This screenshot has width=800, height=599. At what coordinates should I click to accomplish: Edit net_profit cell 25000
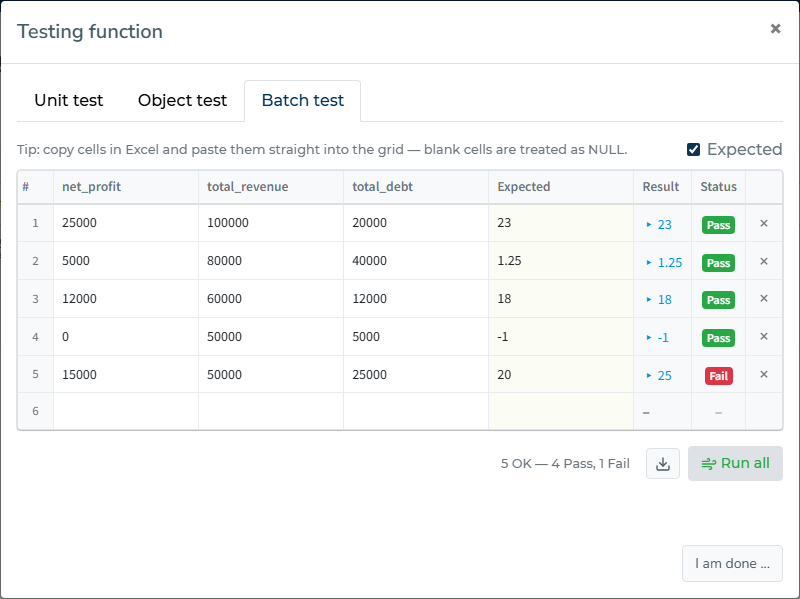[x=126, y=223]
